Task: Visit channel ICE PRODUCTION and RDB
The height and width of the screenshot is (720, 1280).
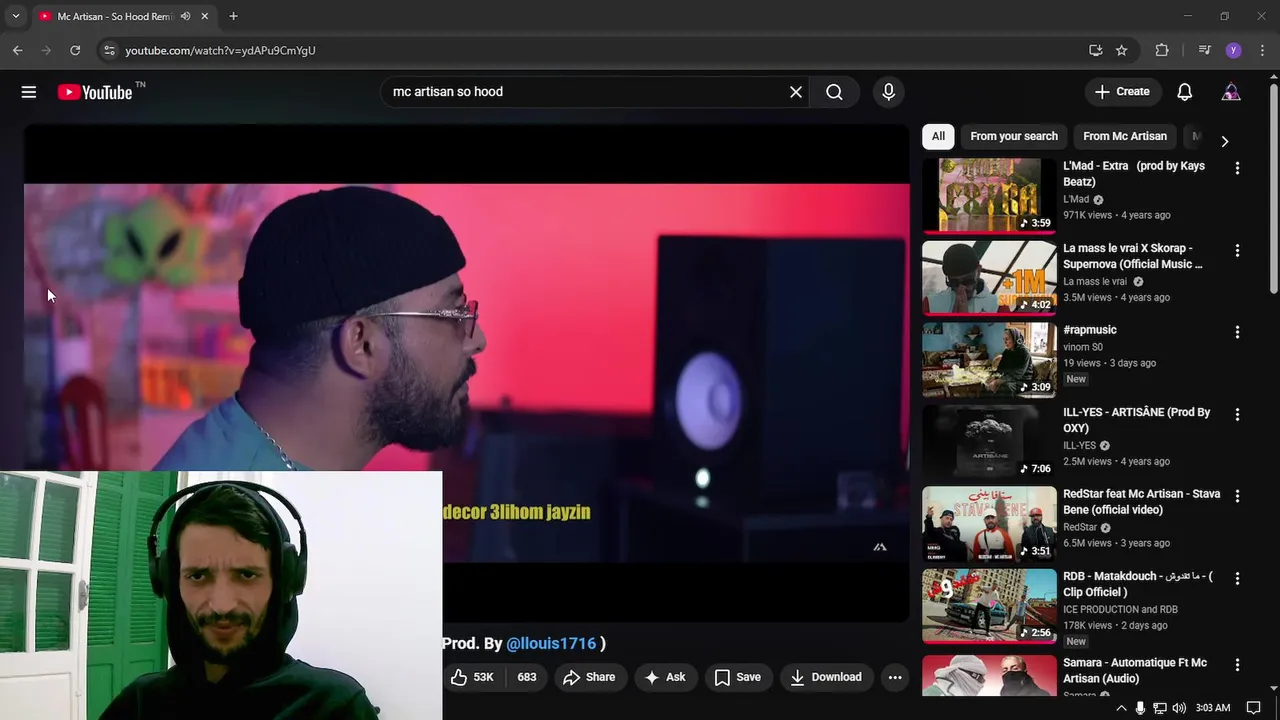Action: click(1120, 609)
